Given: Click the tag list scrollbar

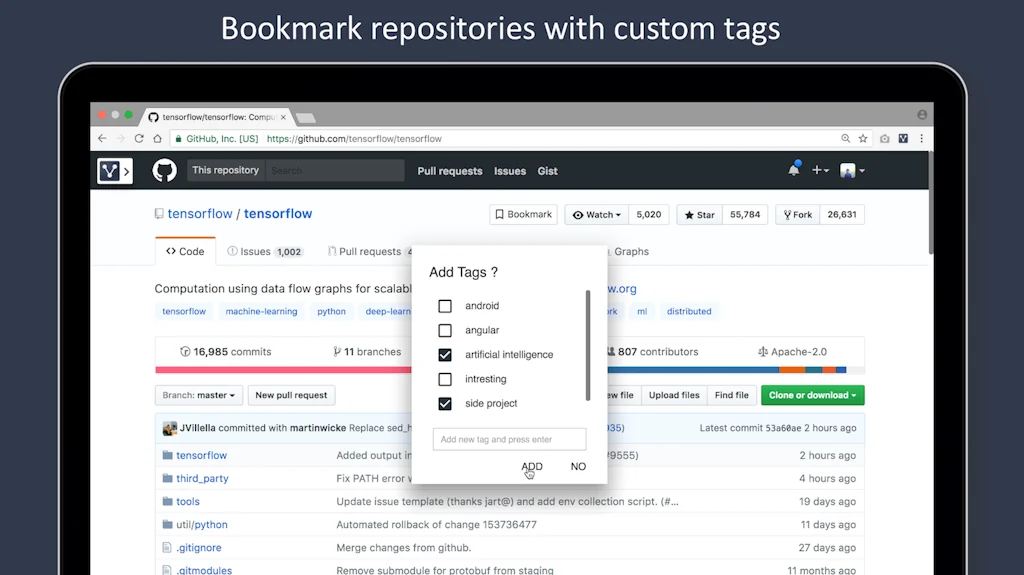Looking at the screenshot, I should (588, 345).
